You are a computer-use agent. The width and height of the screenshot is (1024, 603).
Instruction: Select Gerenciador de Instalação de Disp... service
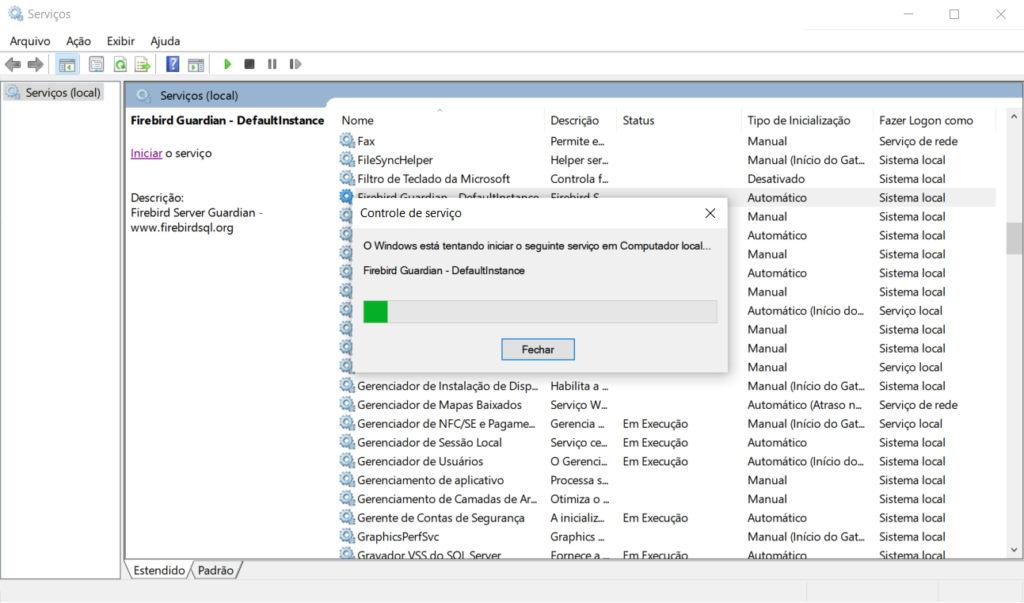tap(447, 386)
